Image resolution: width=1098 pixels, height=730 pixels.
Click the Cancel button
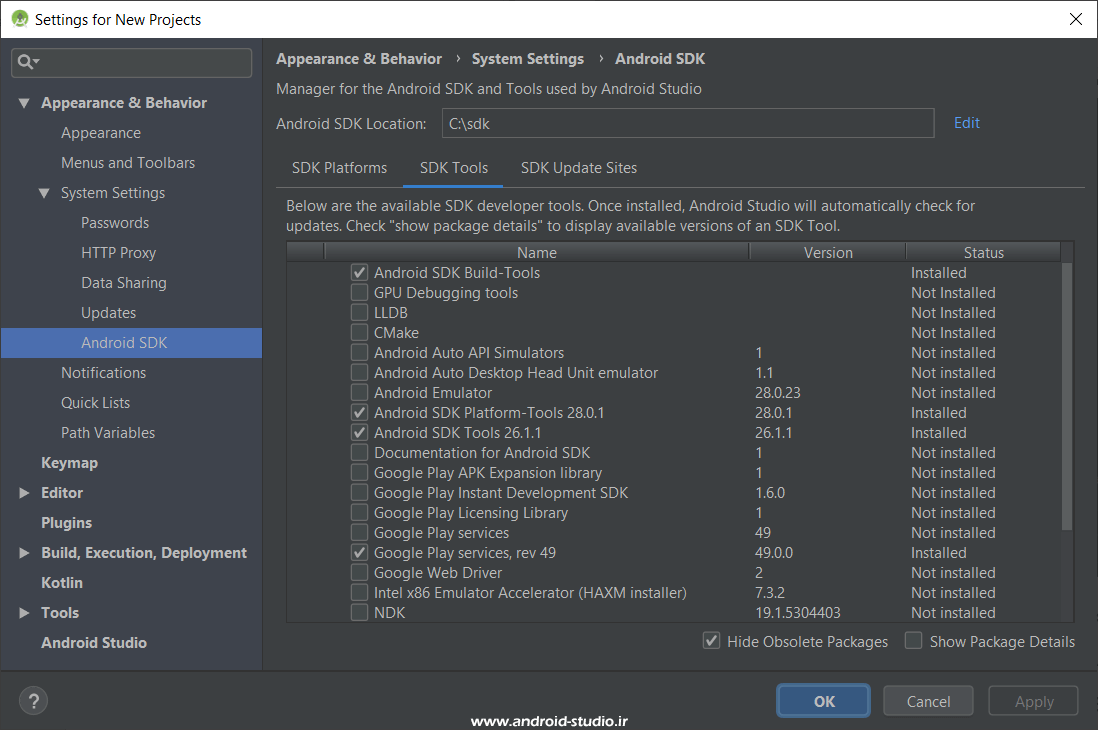[928, 701]
